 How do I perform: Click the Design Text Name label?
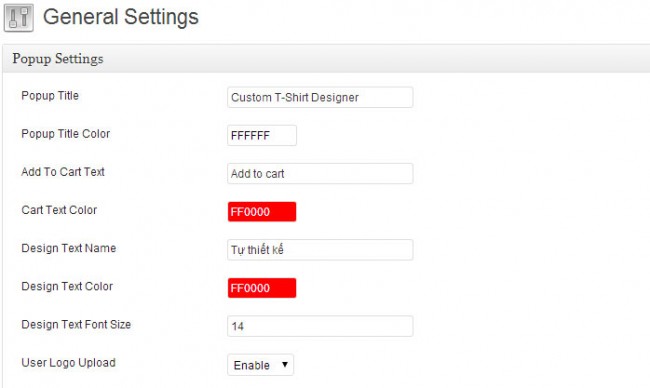tap(68, 248)
